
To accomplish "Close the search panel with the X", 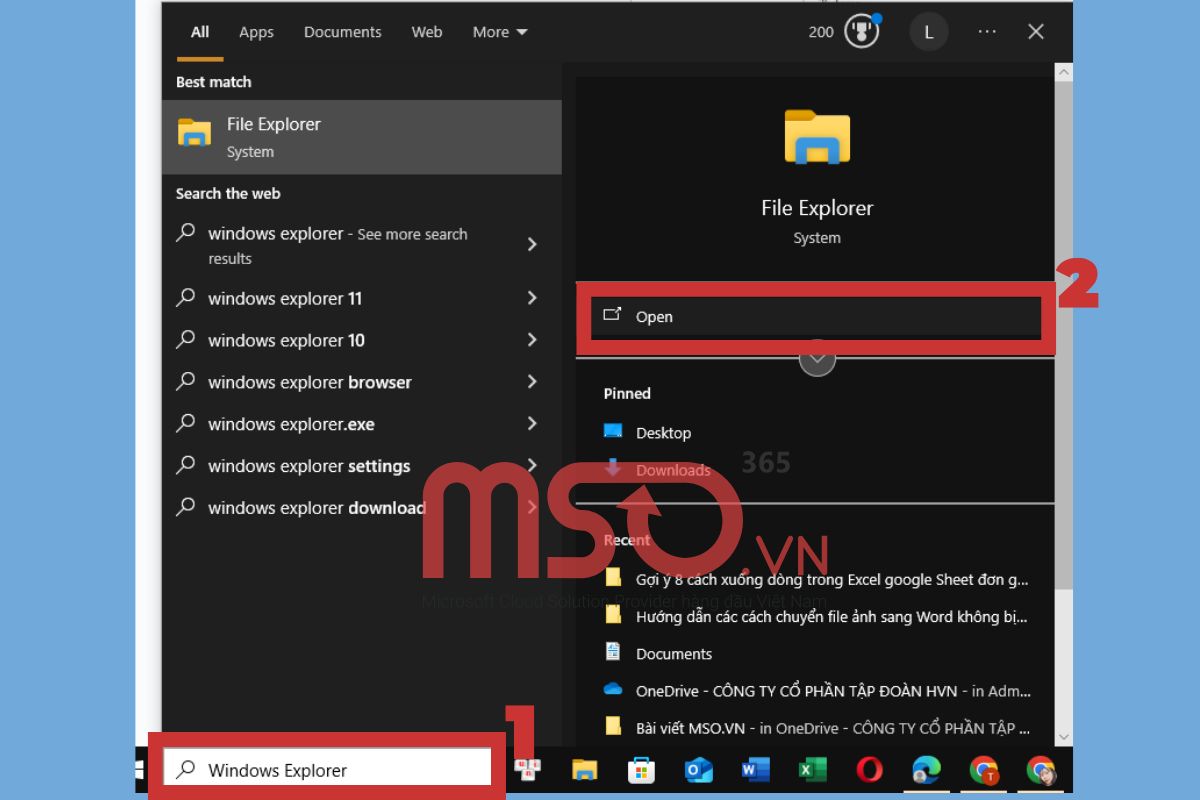I will pyautogui.click(x=1036, y=32).
